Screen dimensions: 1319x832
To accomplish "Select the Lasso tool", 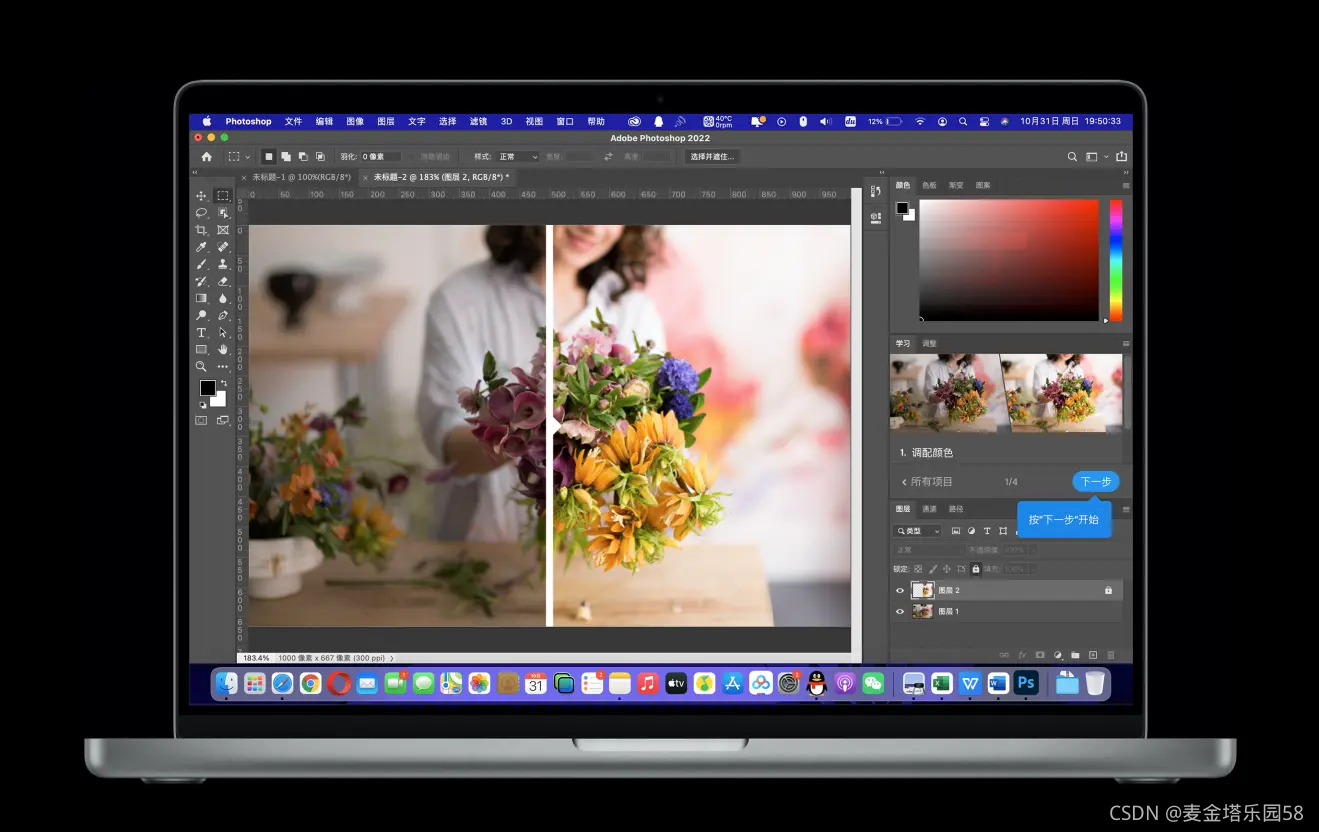I will tap(201, 213).
